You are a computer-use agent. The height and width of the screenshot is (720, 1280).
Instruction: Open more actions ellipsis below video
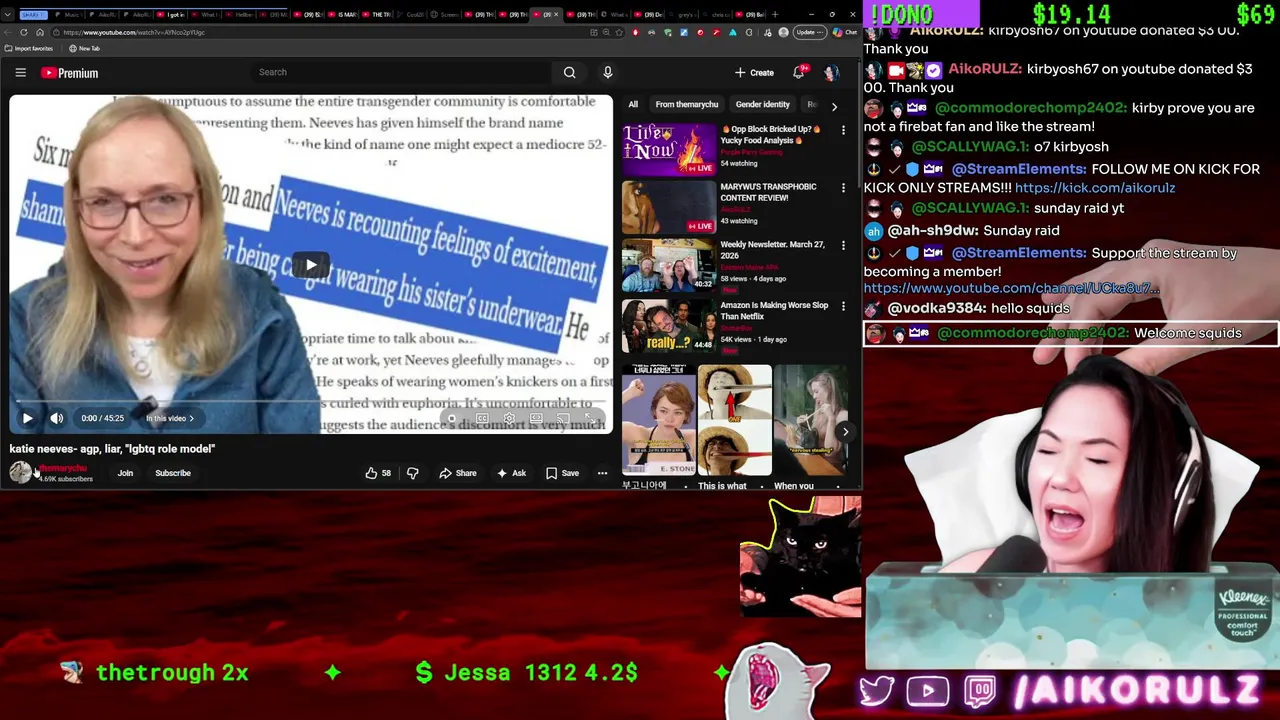602,473
